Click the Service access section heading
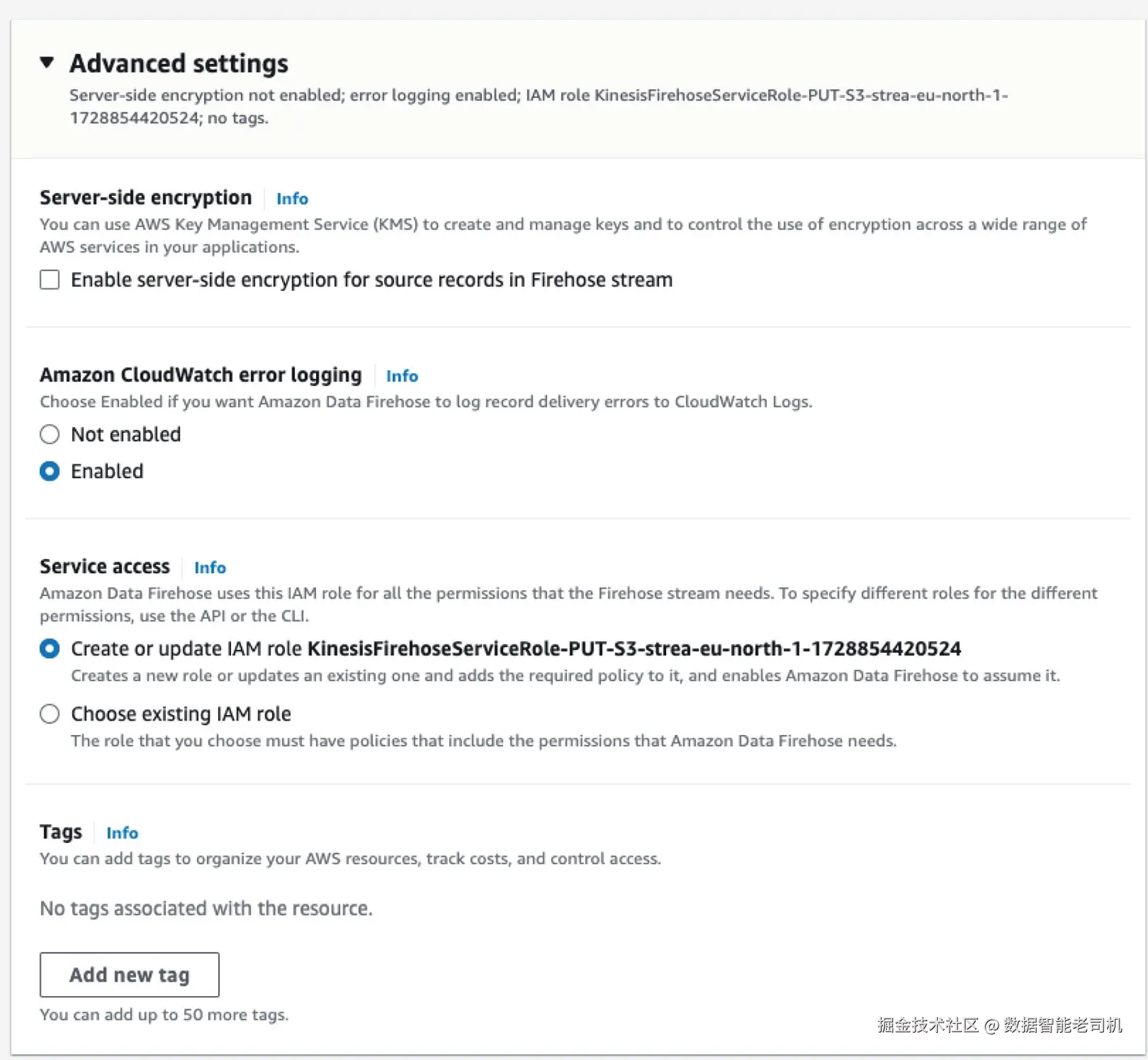 tap(105, 566)
